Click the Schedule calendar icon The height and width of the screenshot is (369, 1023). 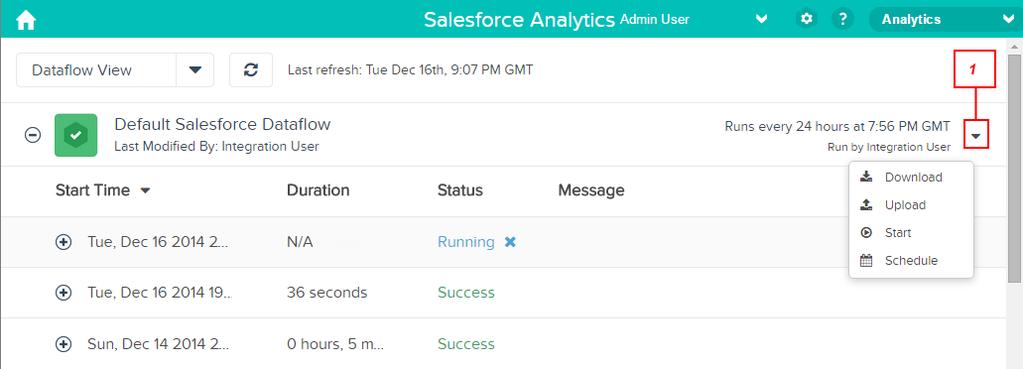click(x=866, y=261)
